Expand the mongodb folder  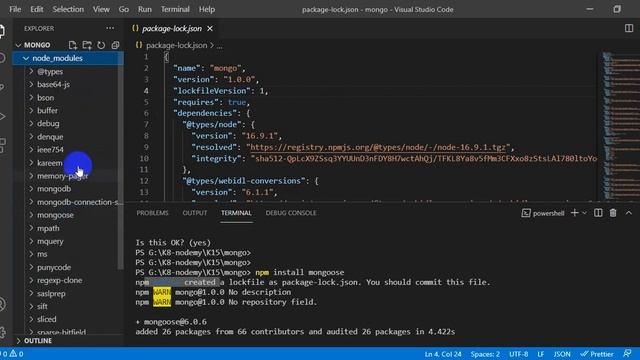[x=54, y=189]
